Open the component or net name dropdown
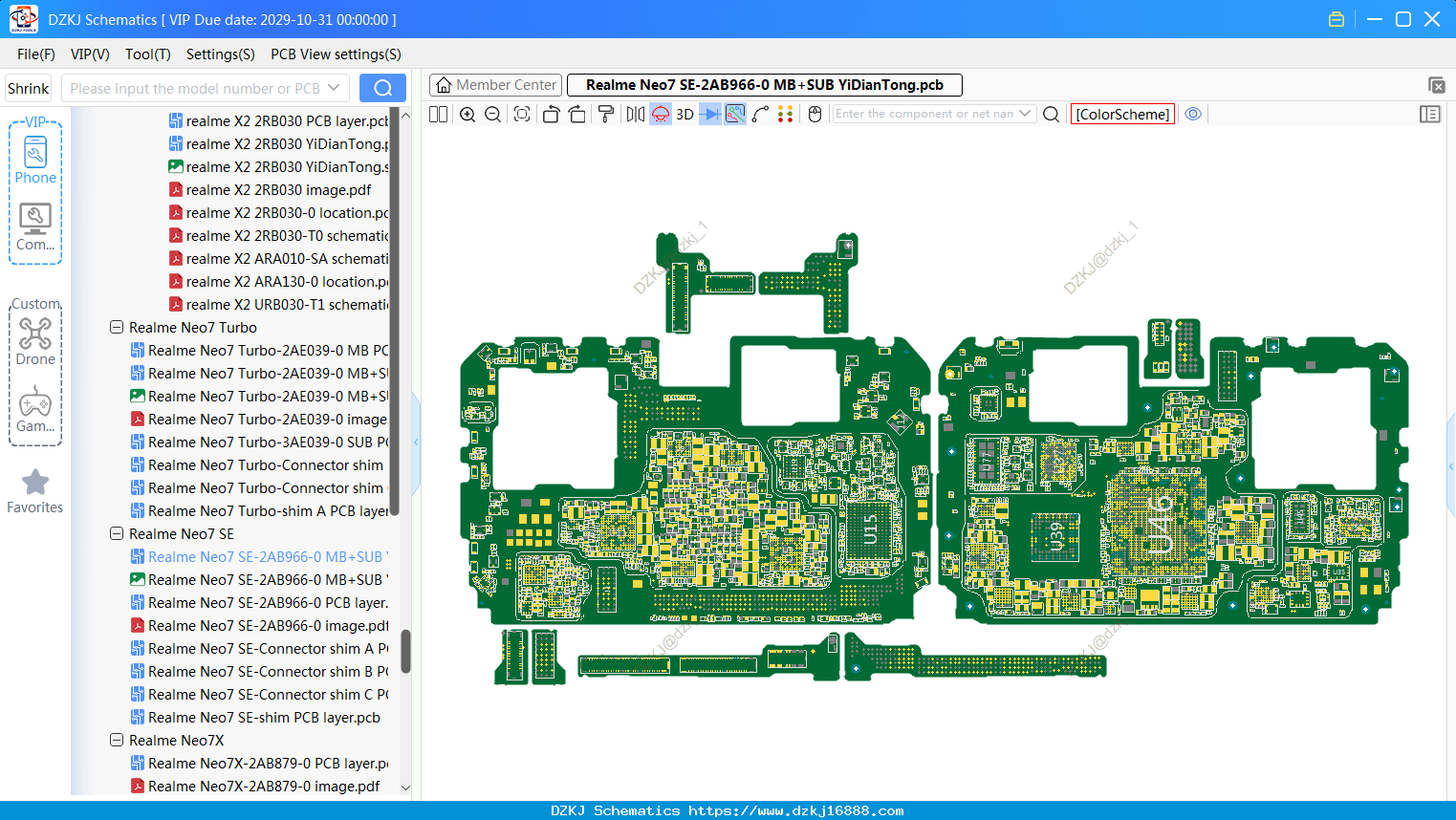The width and height of the screenshot is (1456, 820). point(1025,113)
